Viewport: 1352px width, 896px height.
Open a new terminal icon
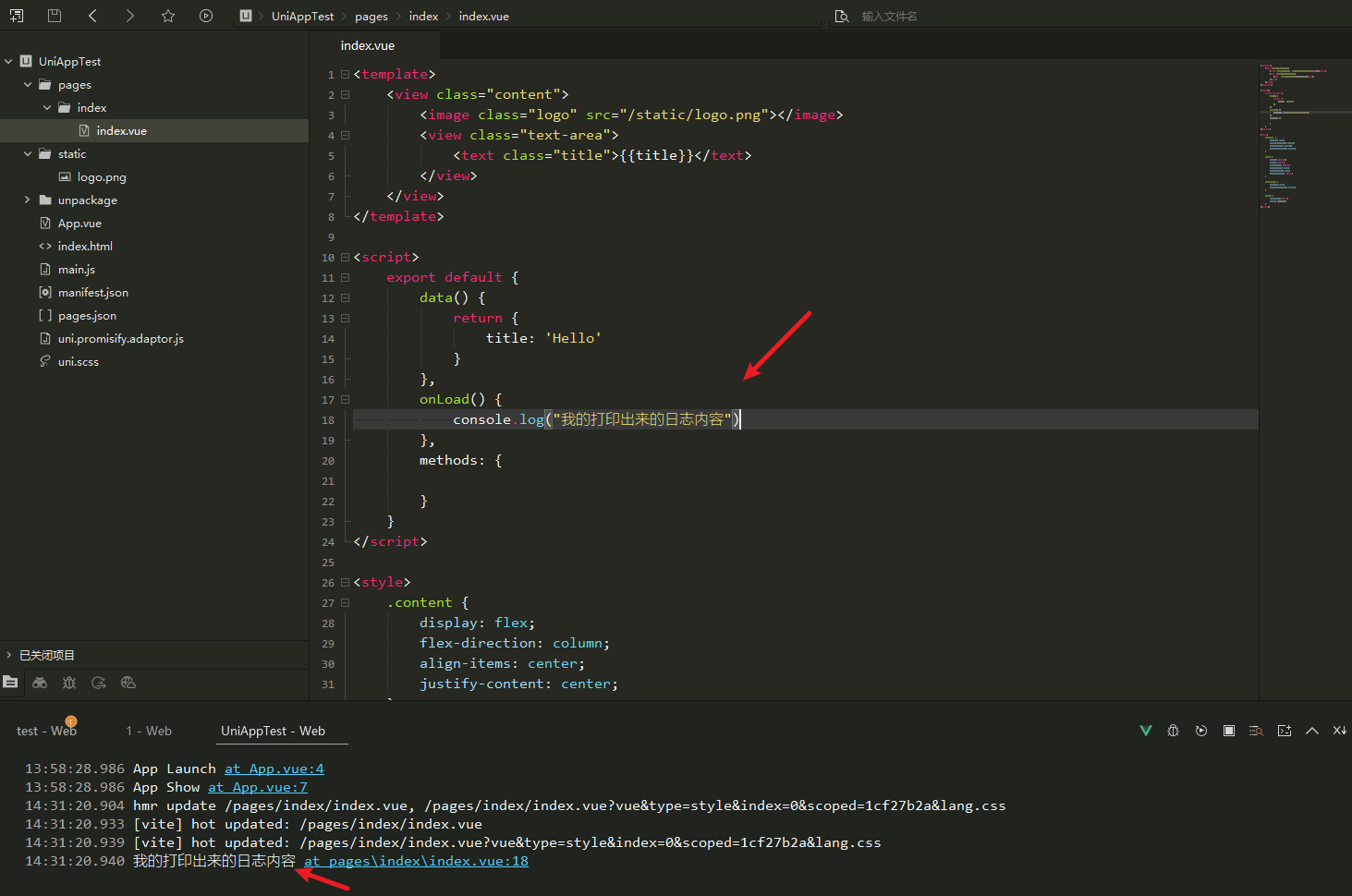(x=1285, y=731)
